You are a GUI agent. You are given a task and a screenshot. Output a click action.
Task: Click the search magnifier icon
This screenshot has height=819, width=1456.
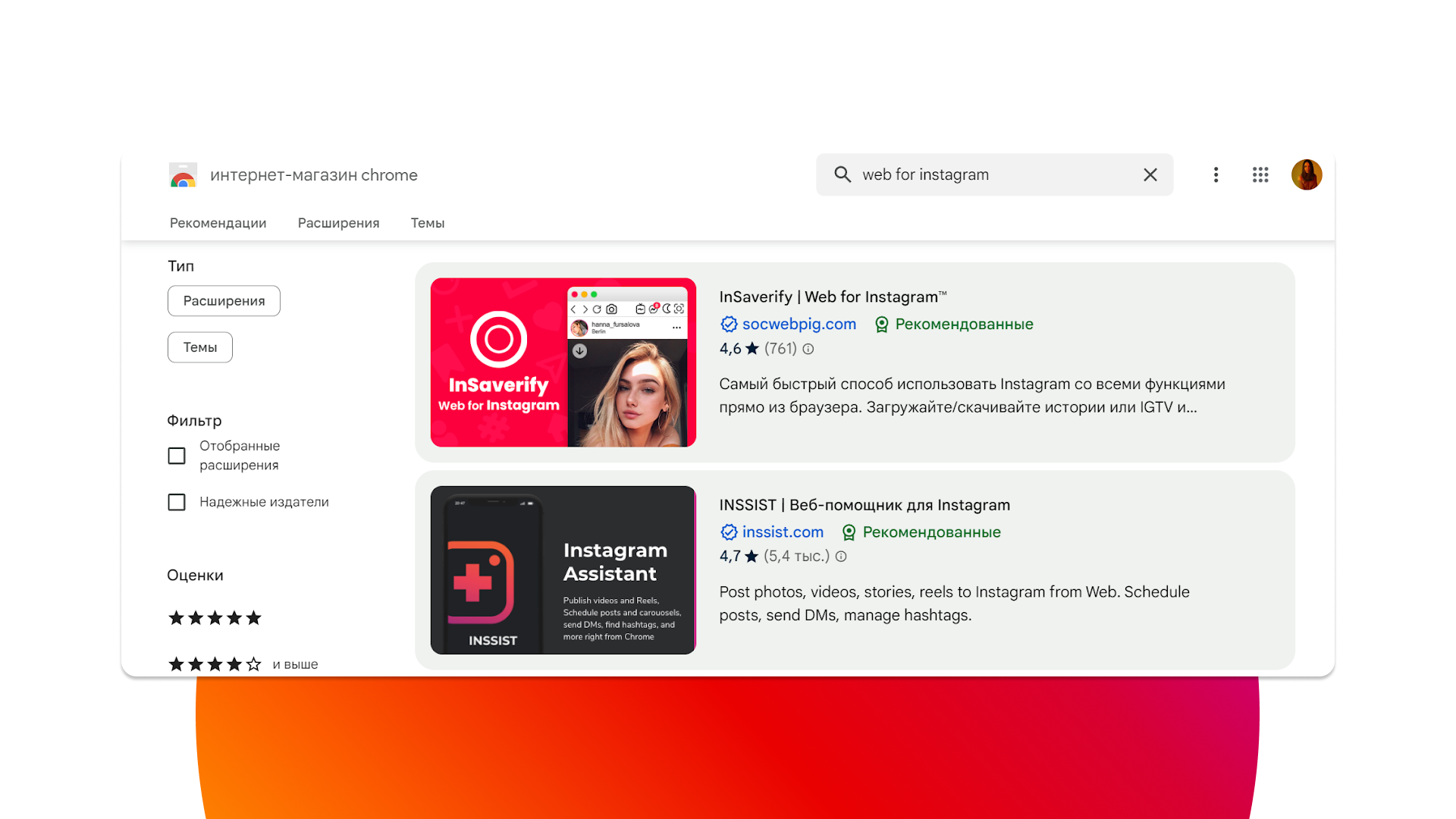coord(842,174)
